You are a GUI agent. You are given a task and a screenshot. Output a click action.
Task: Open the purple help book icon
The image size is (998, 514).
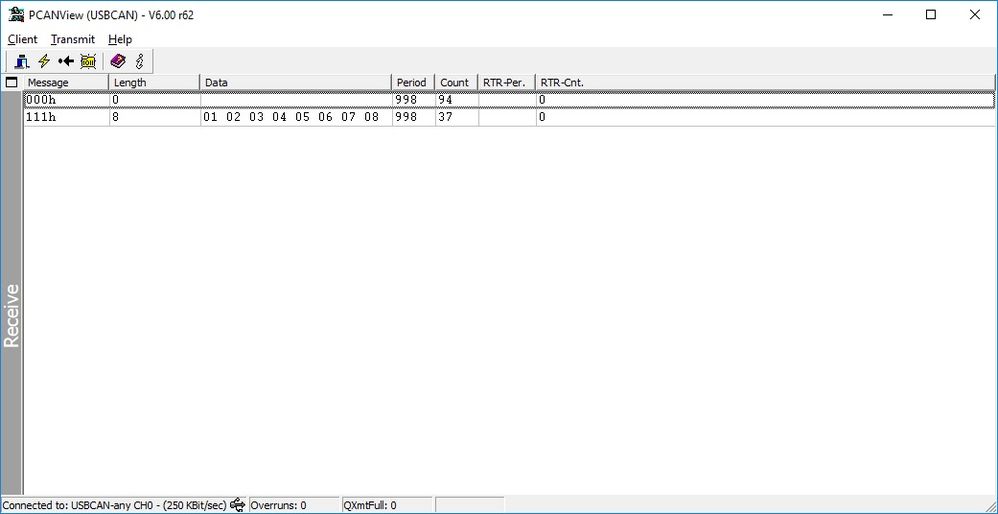[x=118, y=61]
